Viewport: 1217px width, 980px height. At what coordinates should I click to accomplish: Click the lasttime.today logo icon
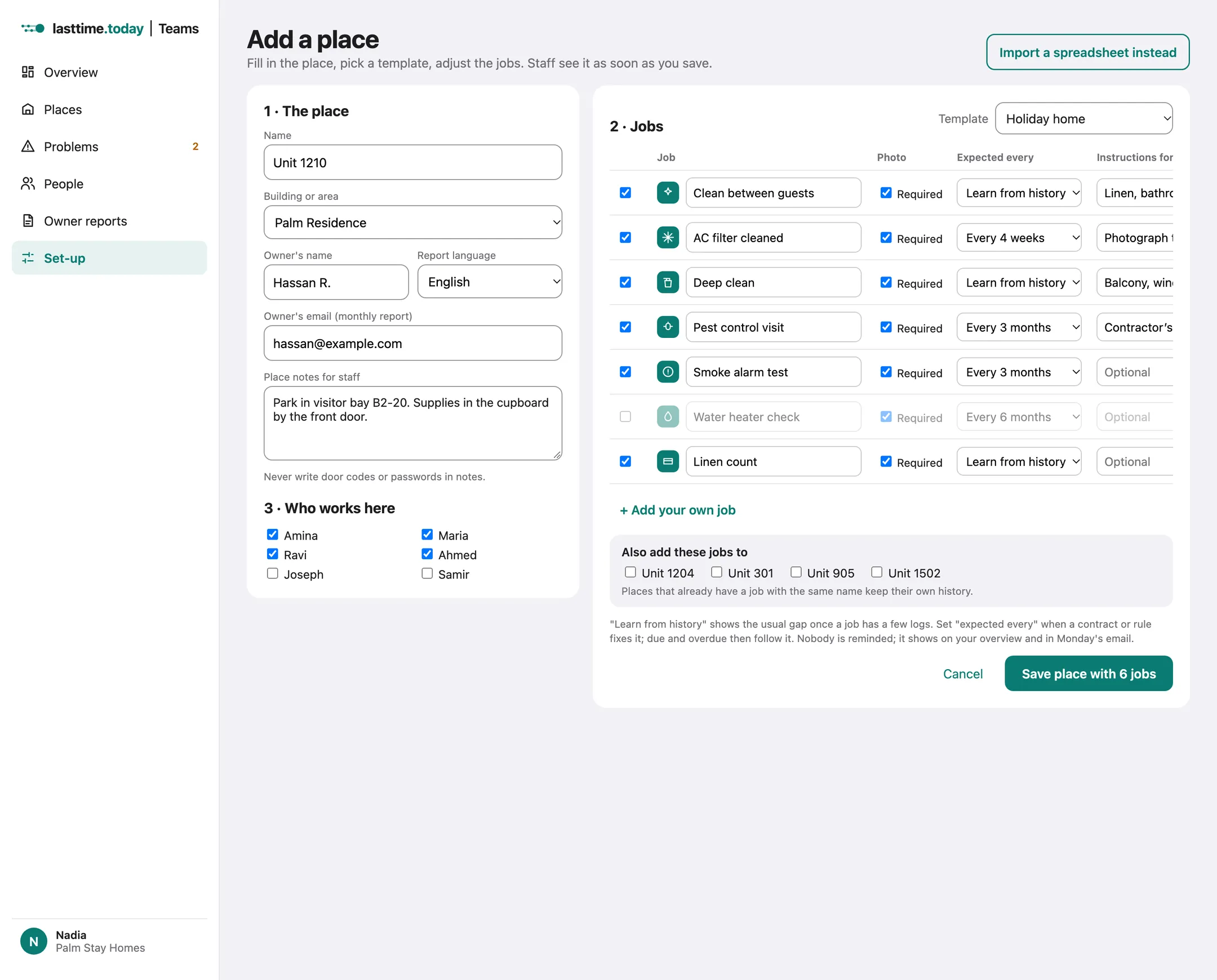pyautogui.click(x=33, y=28)
